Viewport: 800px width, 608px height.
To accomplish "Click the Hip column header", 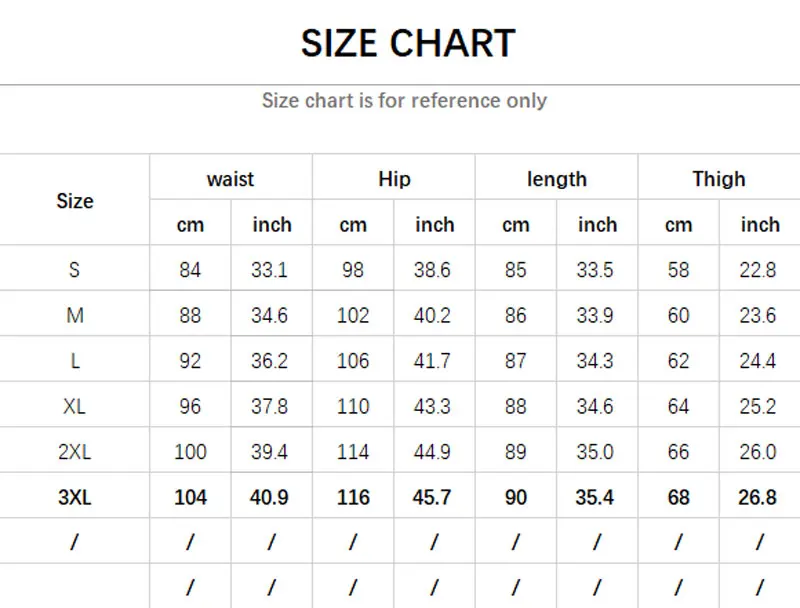I will (x=394, y=180).
